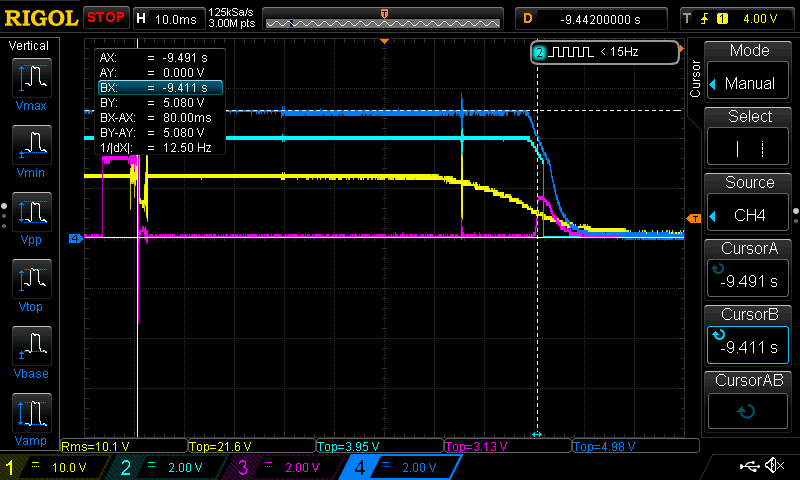This screenshot has width=800, height=480.
Task: Click the Rms=10.1 V measurement
Action: click(x=95, y=447)
